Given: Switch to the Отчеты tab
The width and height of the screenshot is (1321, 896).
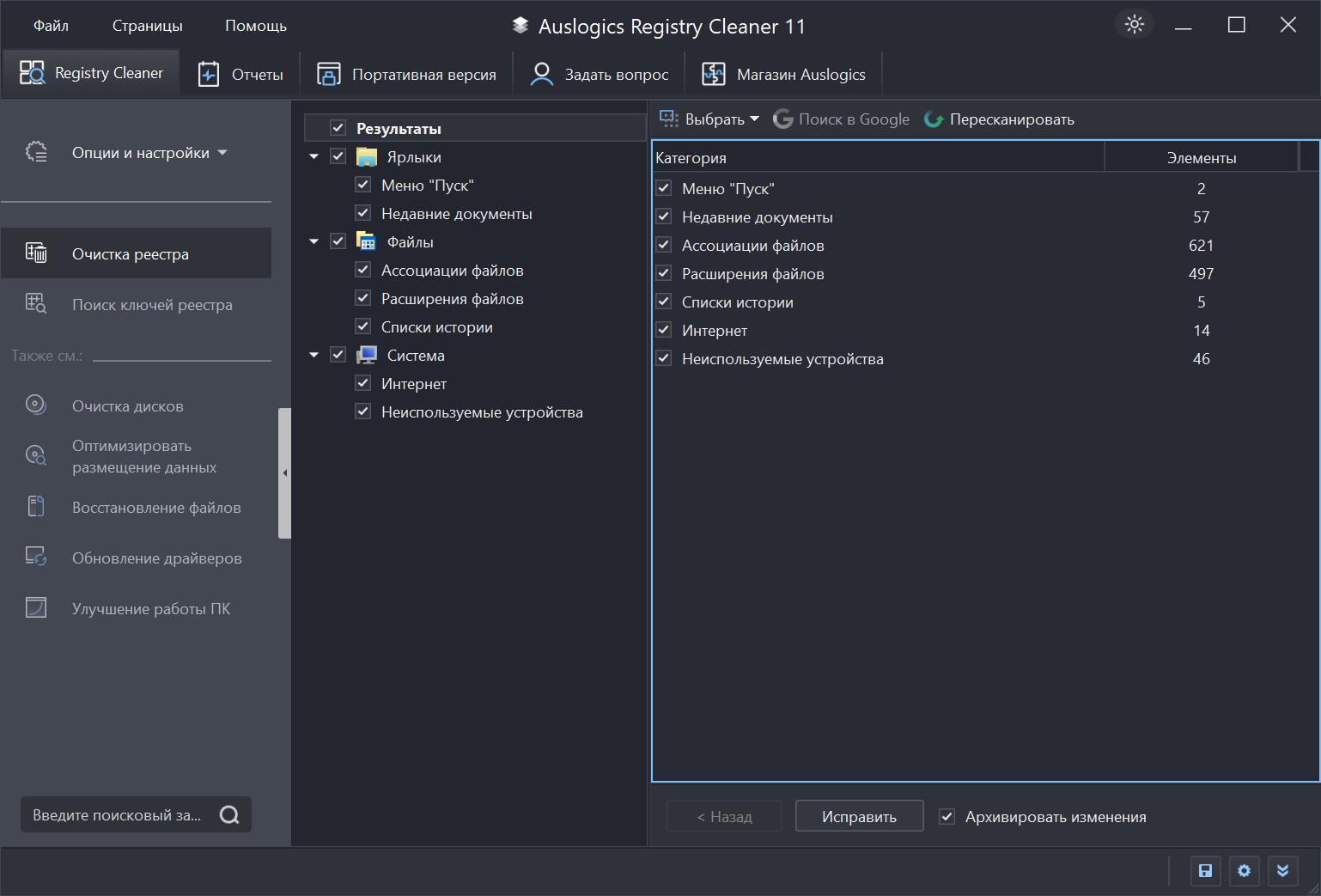Looking at the screenshot, I should point(241,75).
